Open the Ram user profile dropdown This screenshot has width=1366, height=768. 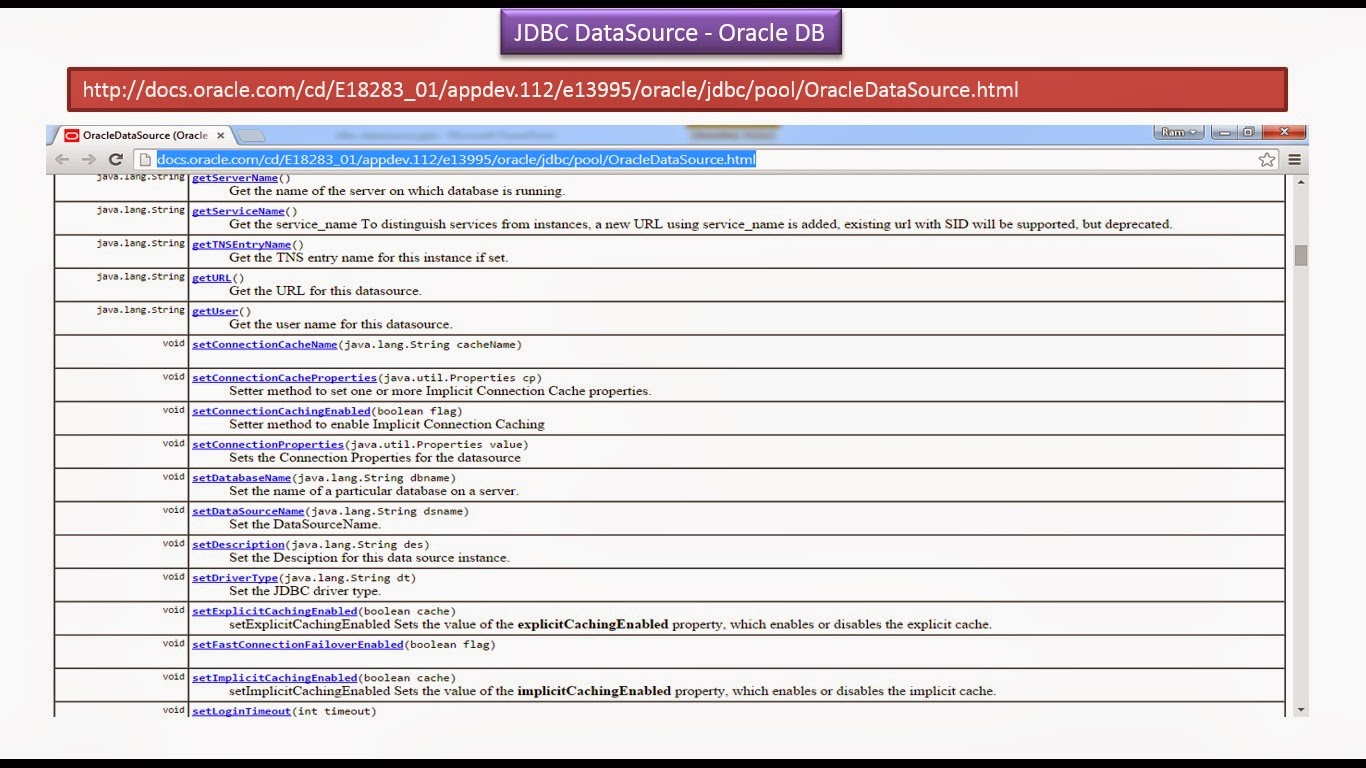1179,132
